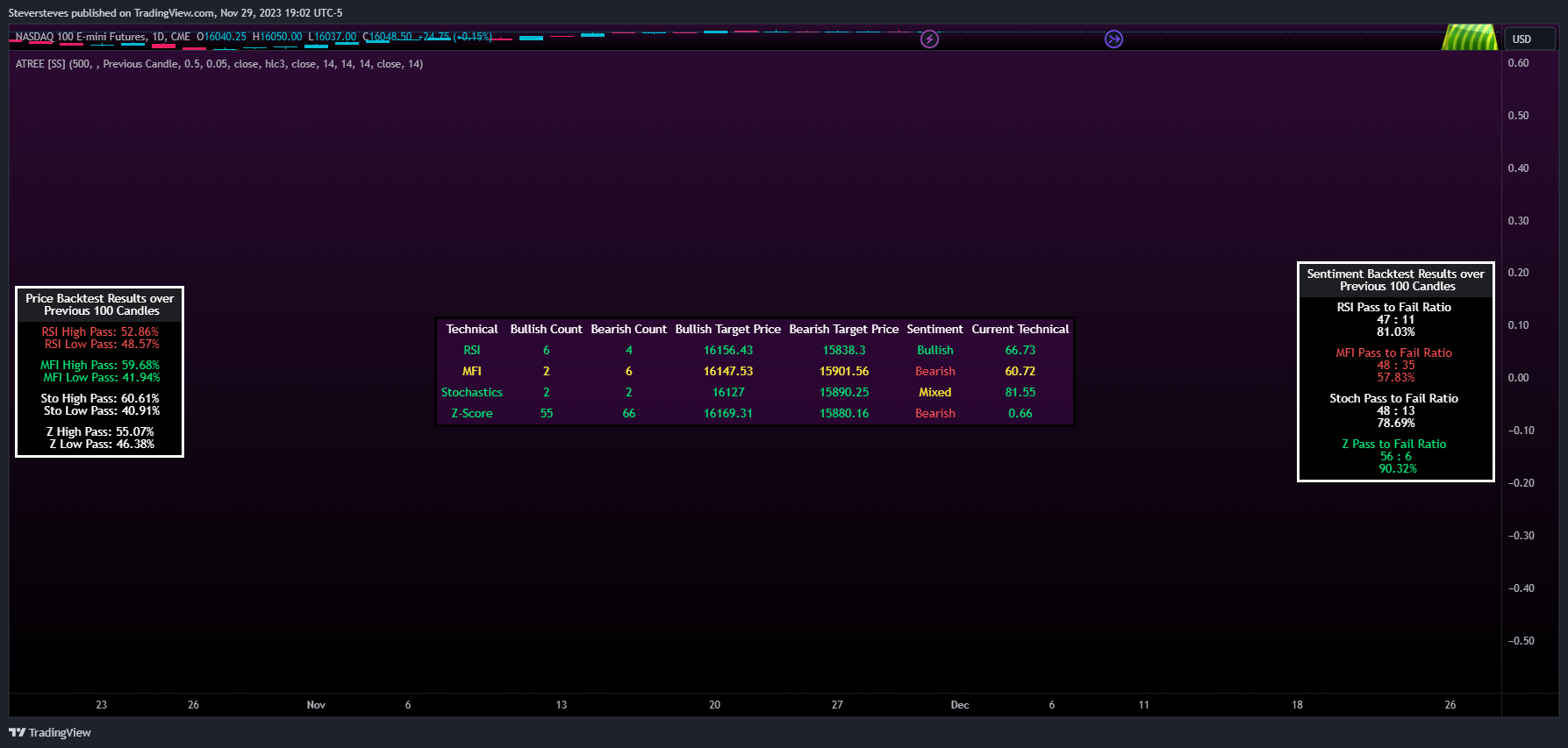This screenshot has width=1568, height=748.
Task: Select the ATREE [SS] indicator legend
Action: [219, 64]
